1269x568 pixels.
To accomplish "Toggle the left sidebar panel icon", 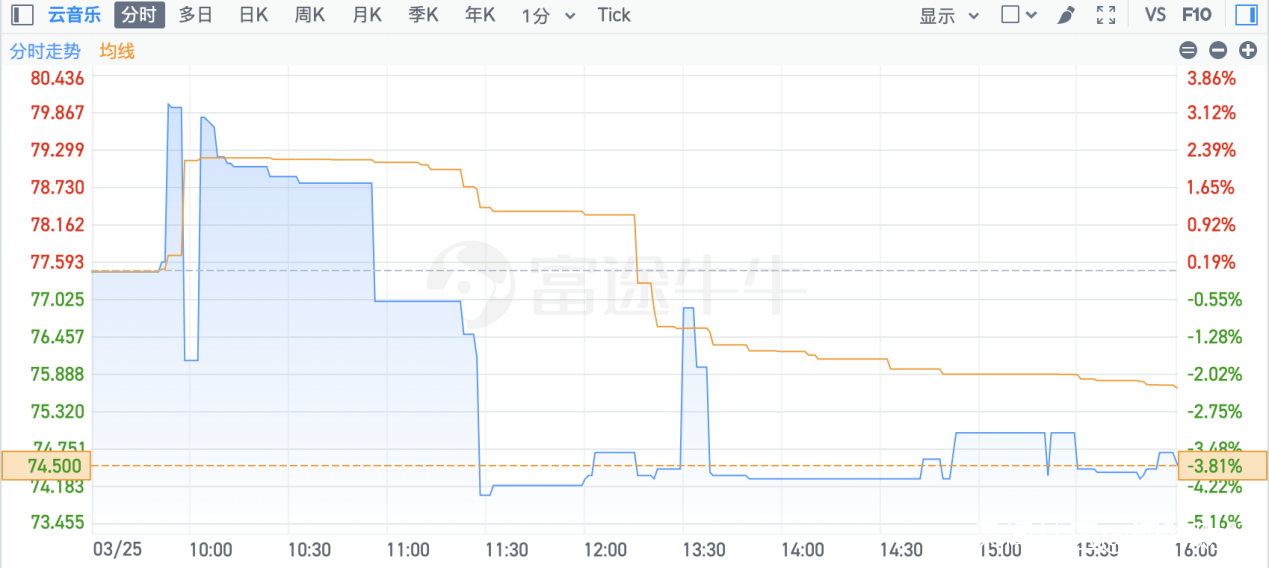I will (x=23, y=15).
